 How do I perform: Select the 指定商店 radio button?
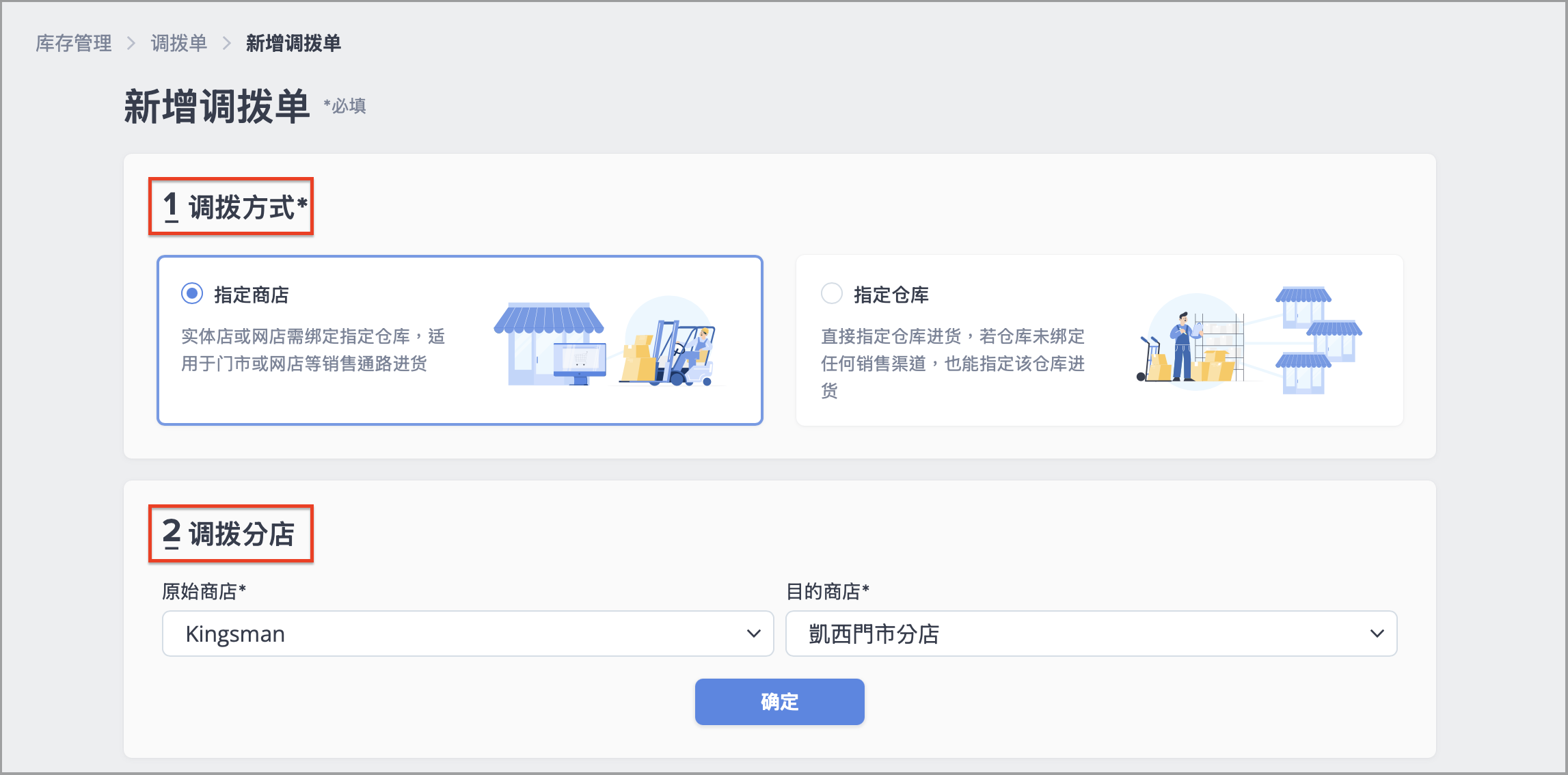click(192, 294)
